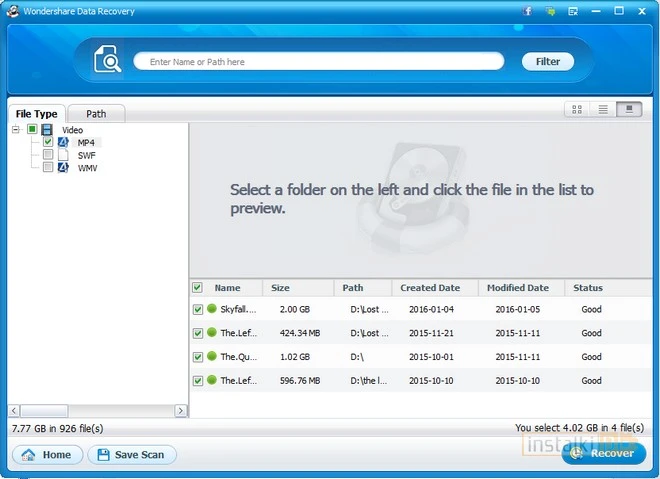Uncheck the 424.34 MB file checkbox
The height and width of the screenshot is (479, 660).
198,333
